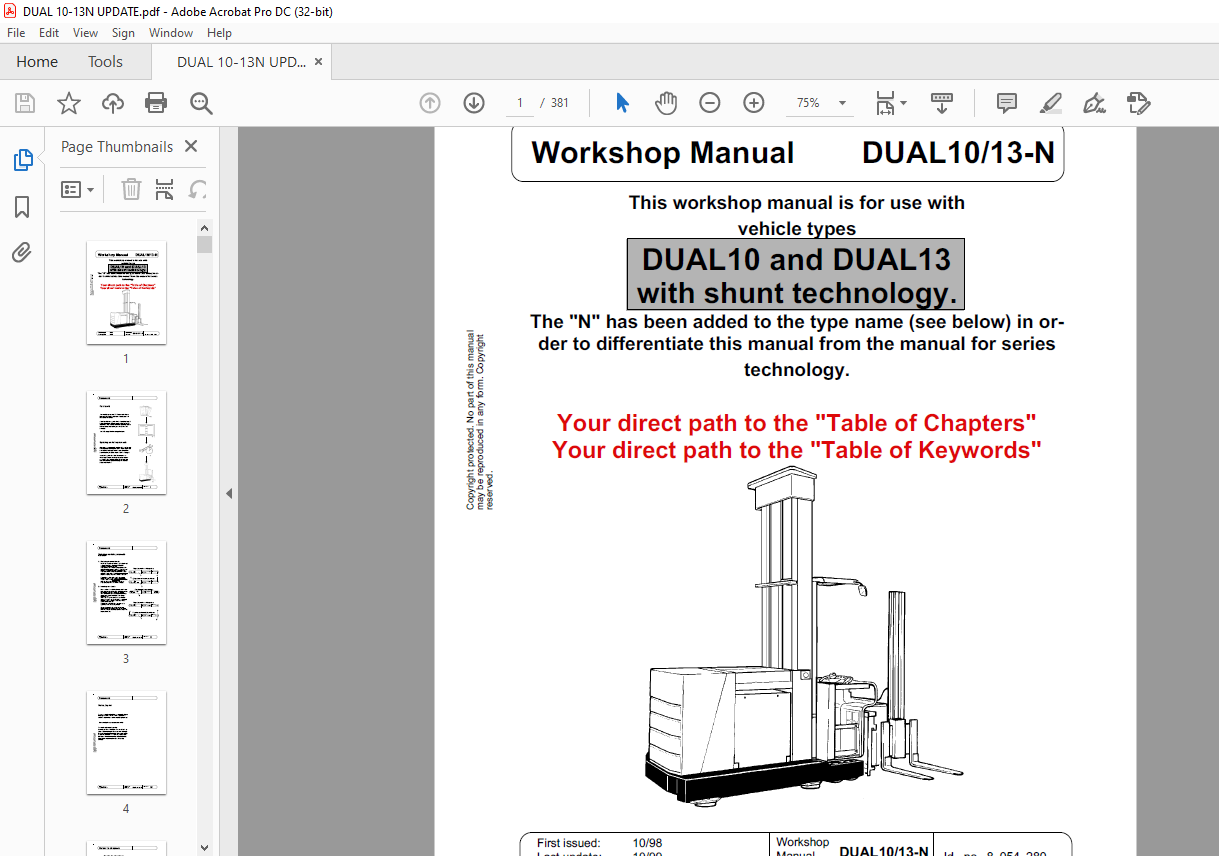The height and width of the screenshot is (856, 1219).
Task: Open the Help menu
Action: click(x=219, y=33)
